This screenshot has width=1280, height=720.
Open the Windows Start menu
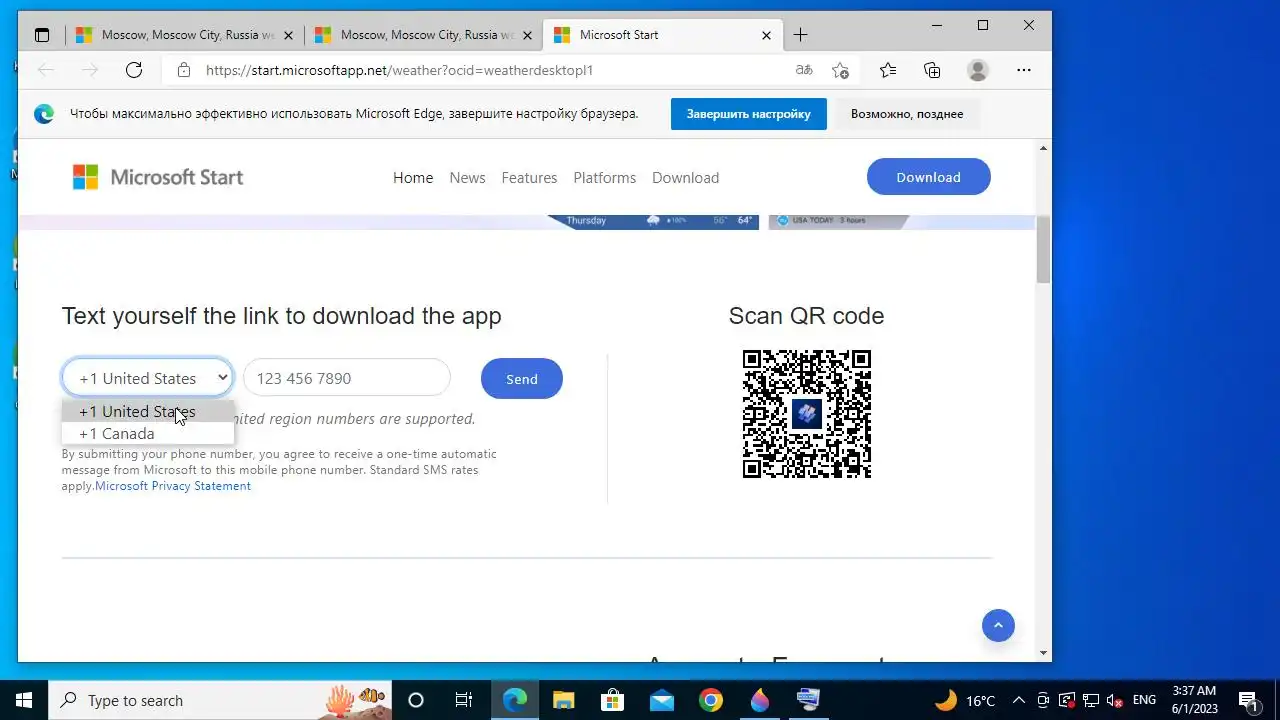pos(24,700)
